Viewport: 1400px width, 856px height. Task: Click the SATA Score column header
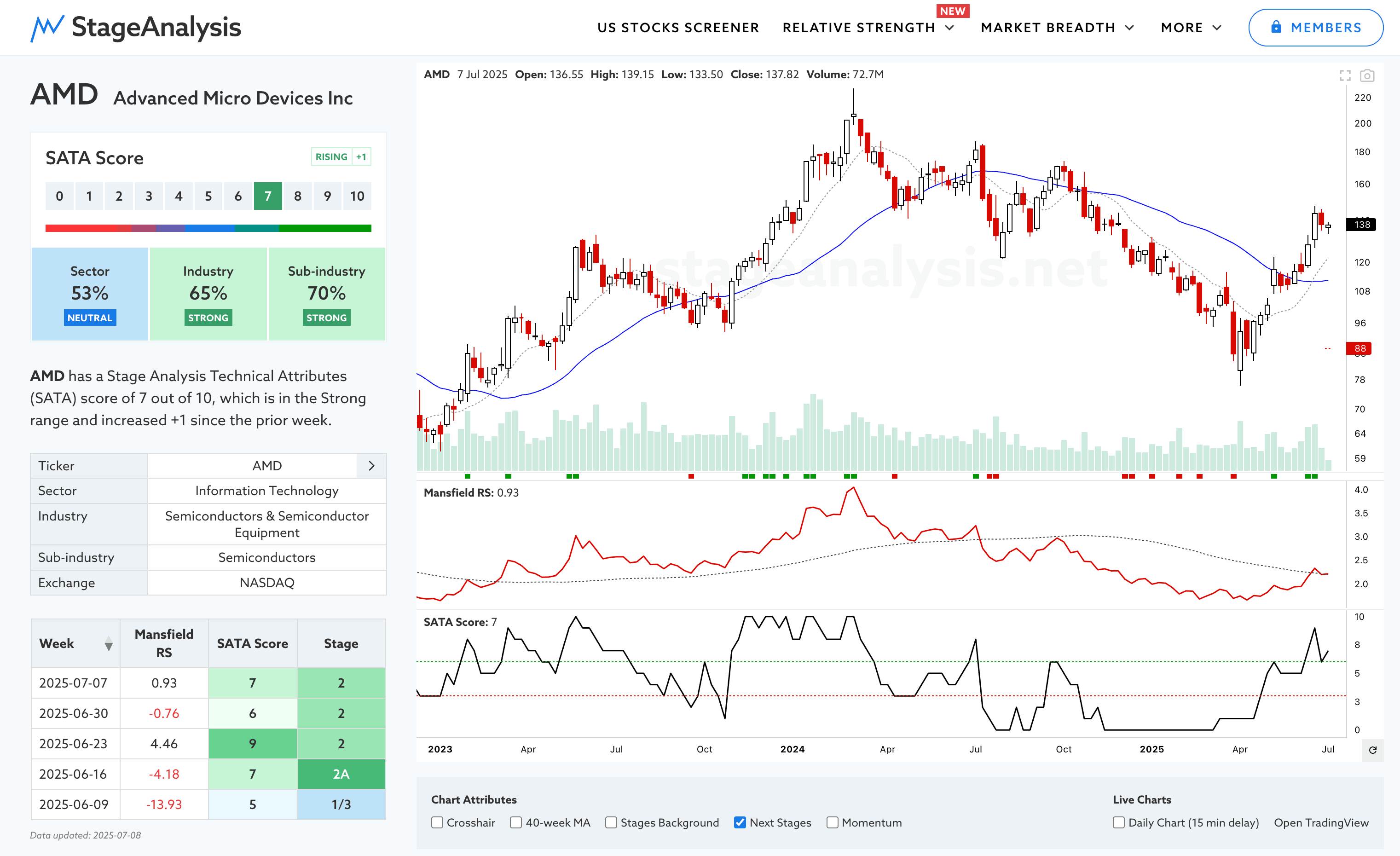[x=253, y=643]
